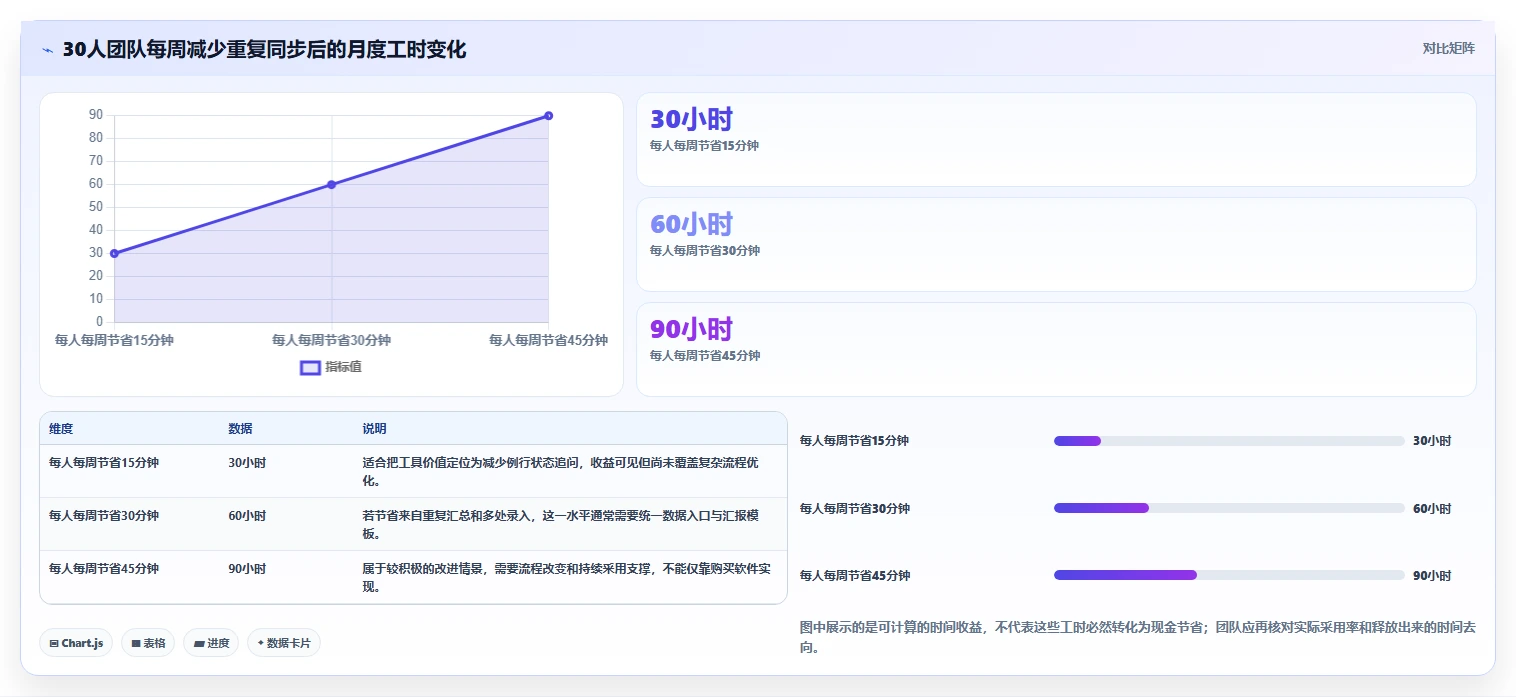Click the 维度 table column header
The height and width of the screenshot is (697, 1516).
pos(61,429)
